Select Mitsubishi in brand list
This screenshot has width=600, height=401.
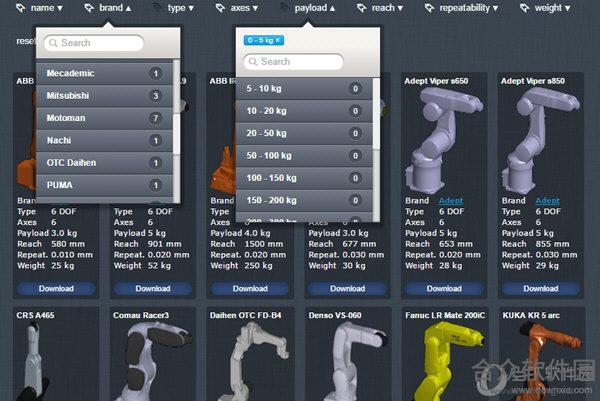click(104, 96)
